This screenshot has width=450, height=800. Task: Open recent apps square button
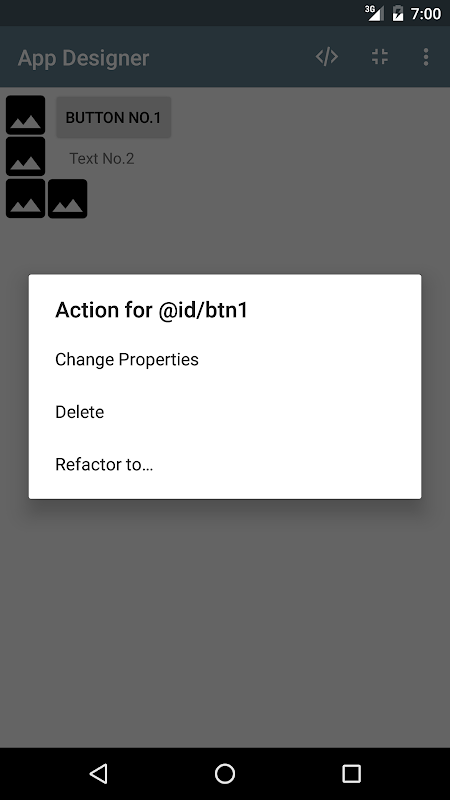pos(351,773)
